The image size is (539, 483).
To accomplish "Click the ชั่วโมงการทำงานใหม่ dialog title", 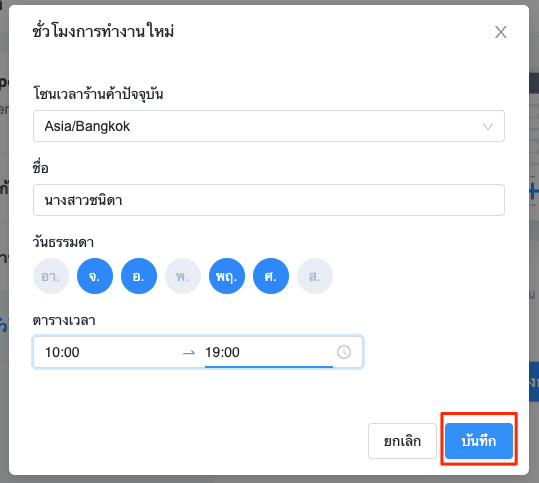I will pos(103,32).
